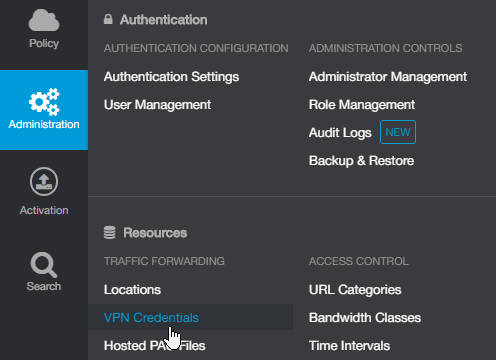Select the Administration gears icon
This screenshot has width=496, height=360.
tap(44, 102)
